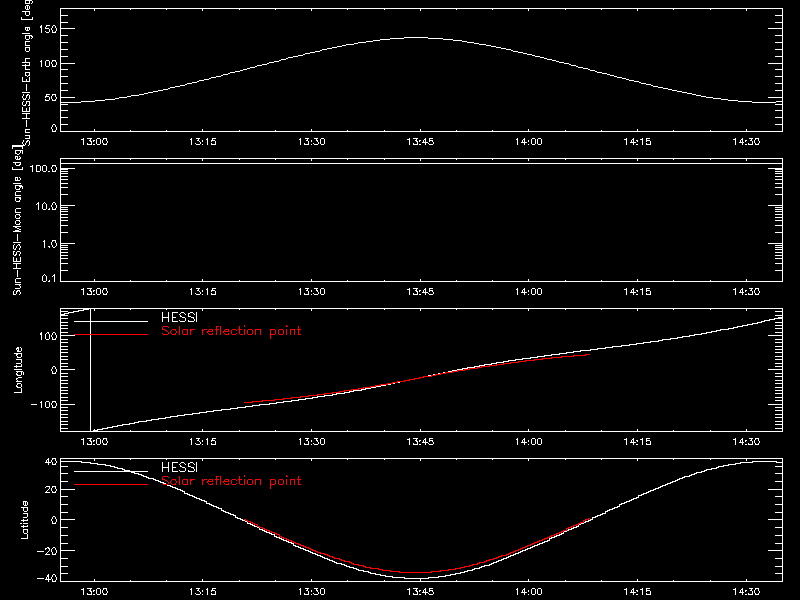
Task: Click the 1.0 tick on Moon angle axis
Action: point(49,244)
